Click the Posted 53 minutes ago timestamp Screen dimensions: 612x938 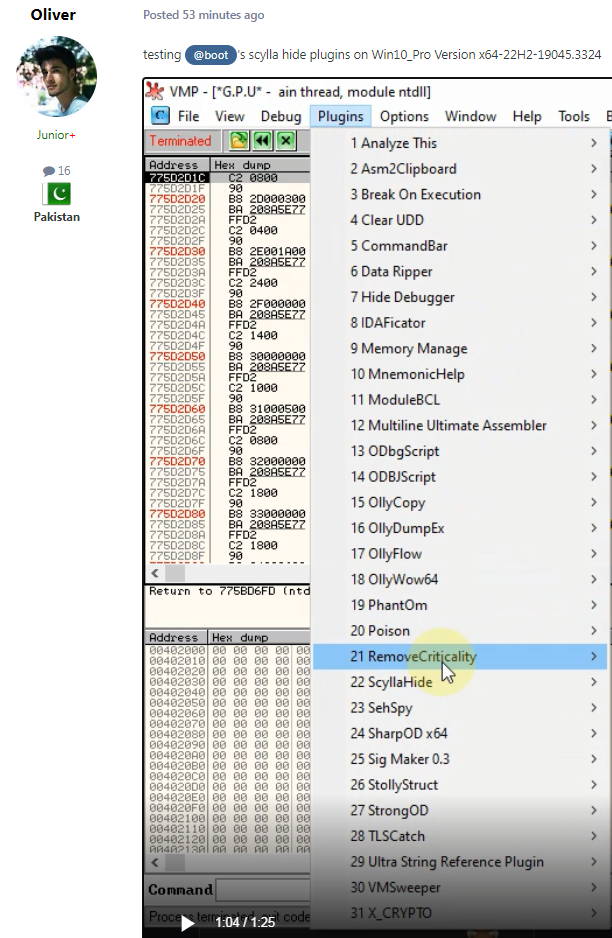[x=203, y=15]
